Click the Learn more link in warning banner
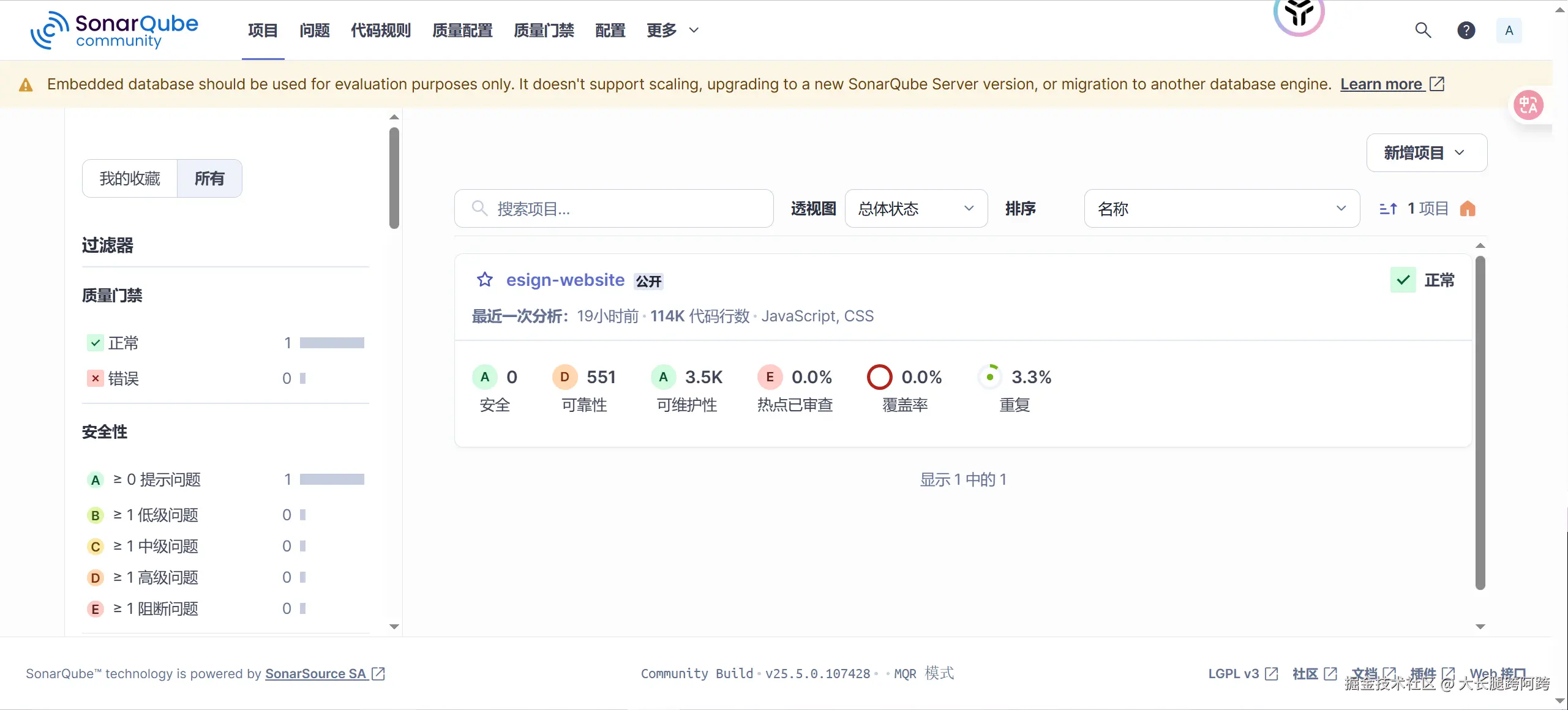Image resolution: width=1568 pixels, height=710 pixels. tap(1381, 84)
